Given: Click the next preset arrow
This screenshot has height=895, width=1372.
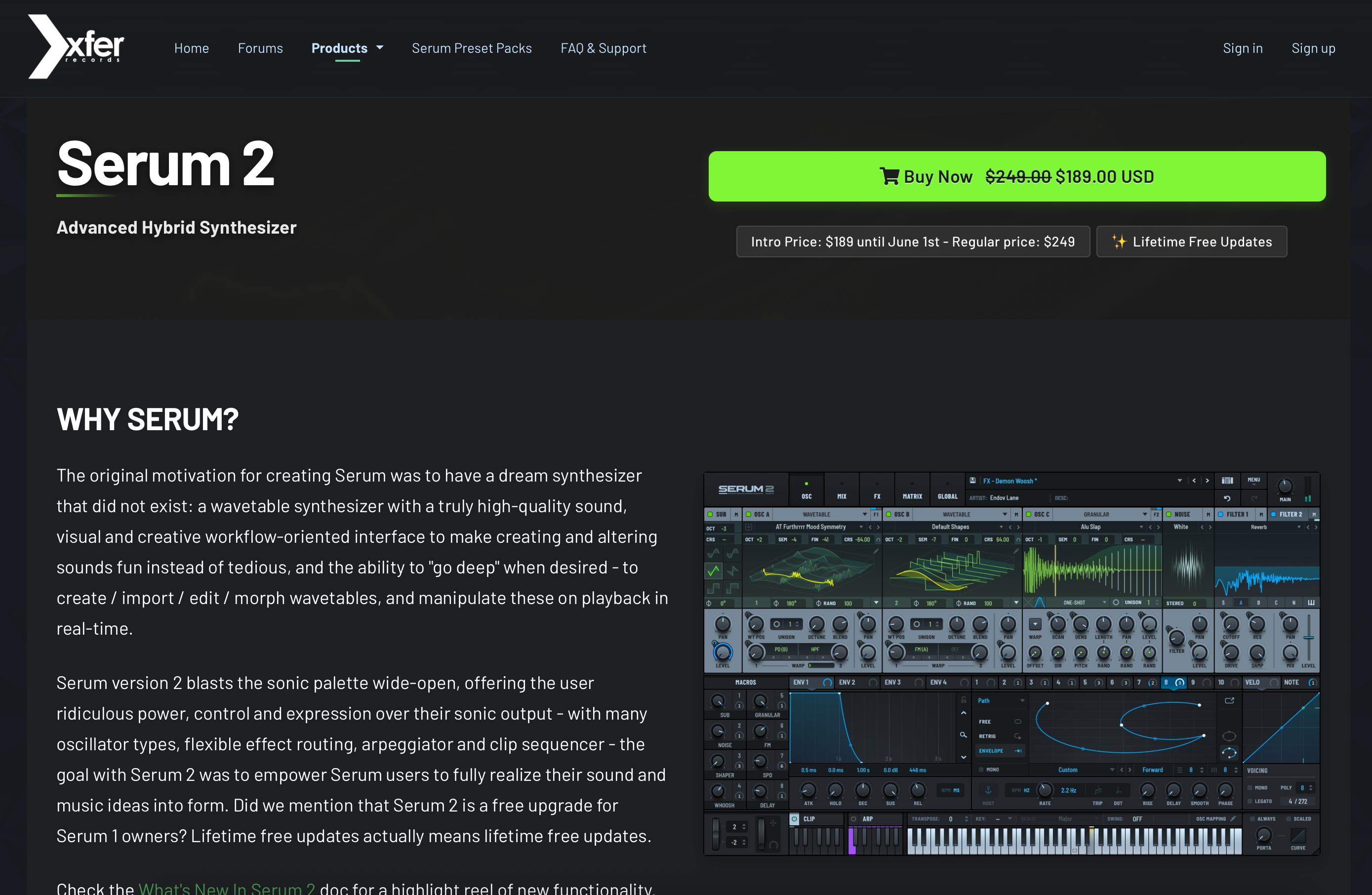Looking at the screenshot, I should pyautogui.click(x=1207, y=481).
